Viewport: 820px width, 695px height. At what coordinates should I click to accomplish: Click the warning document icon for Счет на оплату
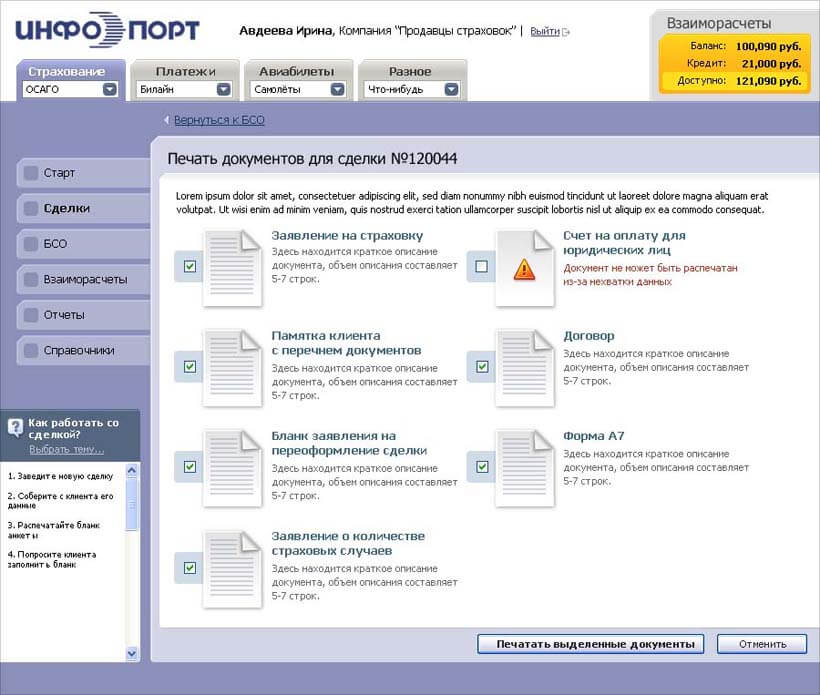525,268
